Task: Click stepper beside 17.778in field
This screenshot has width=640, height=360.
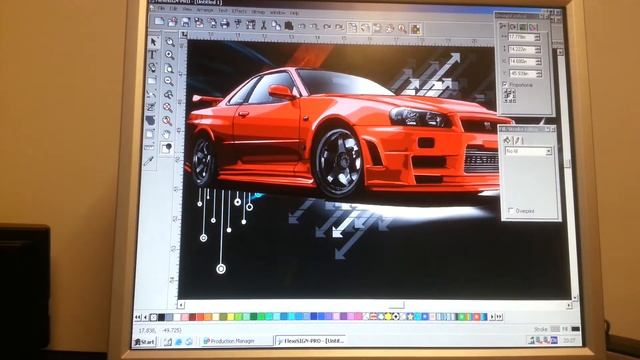Action: [x=537, y=38]
